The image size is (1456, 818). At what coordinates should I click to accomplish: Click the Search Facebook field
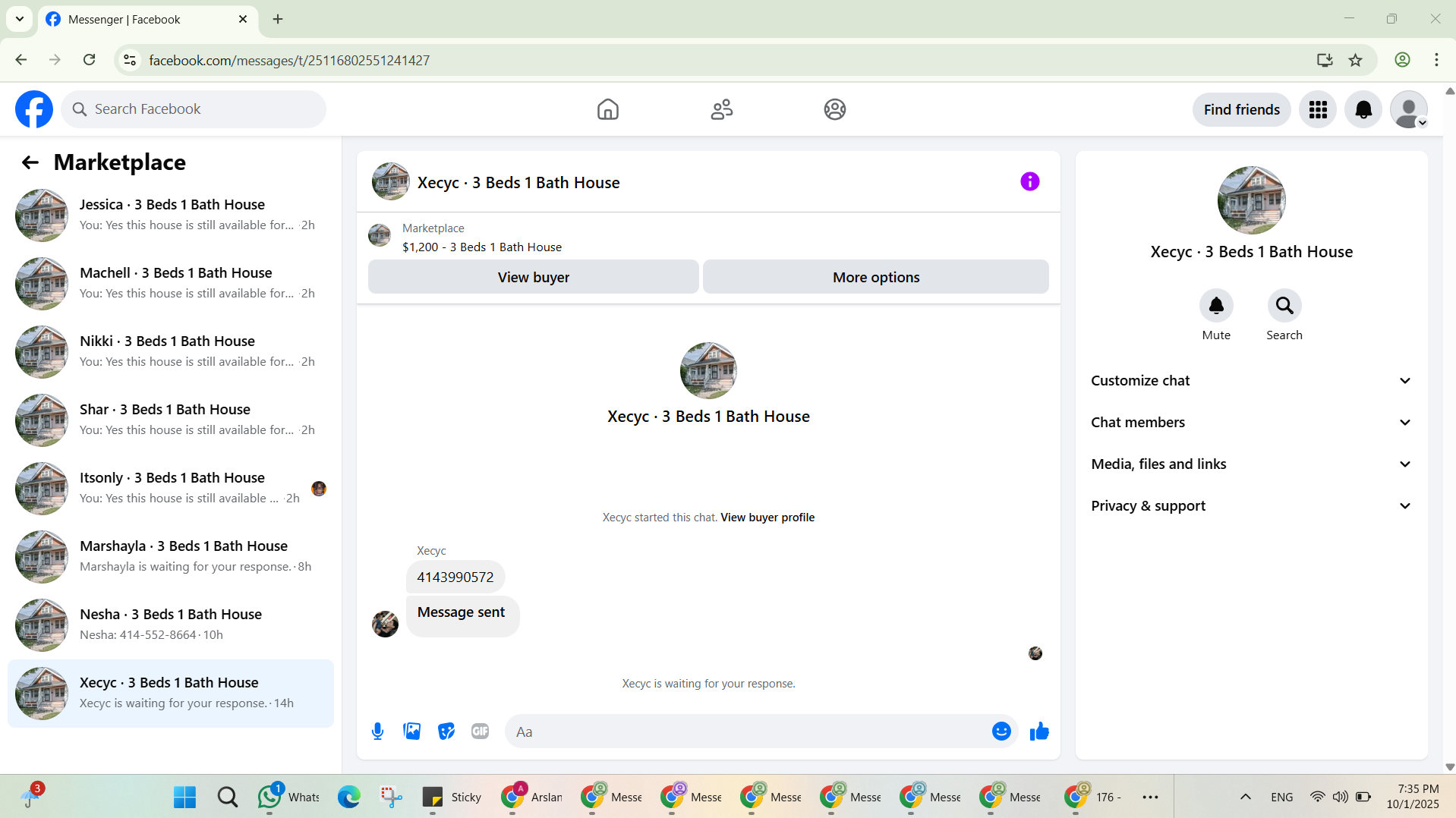pos(194,109)
